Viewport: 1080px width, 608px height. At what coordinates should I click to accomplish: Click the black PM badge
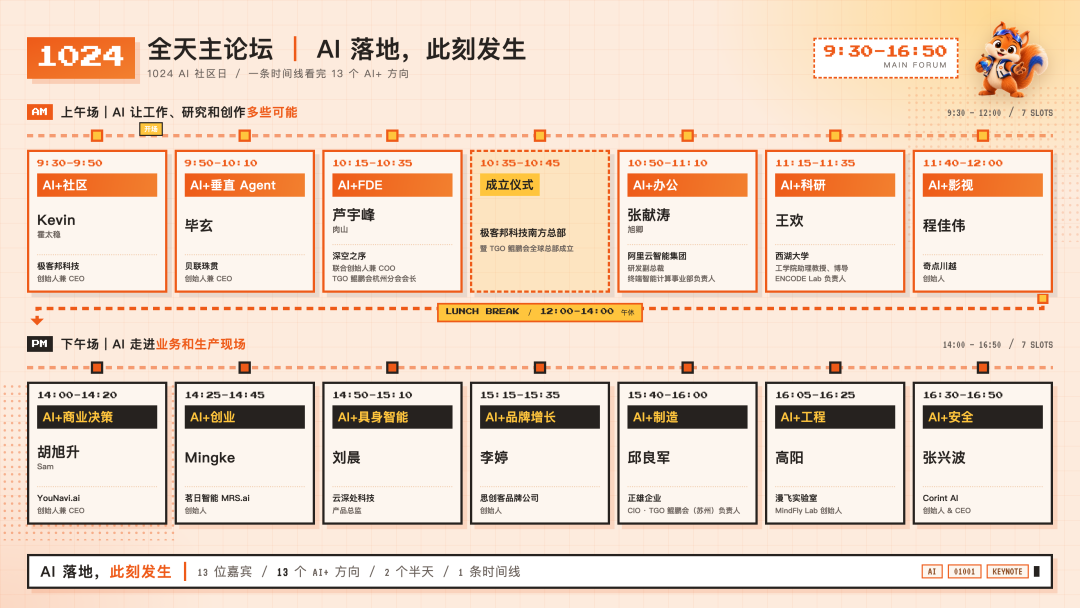click(x=40, y=344)
